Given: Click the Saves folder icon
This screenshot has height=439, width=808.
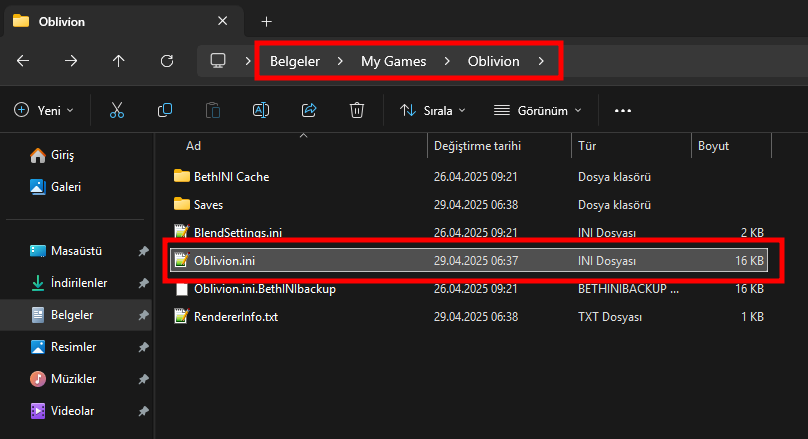Looking at the screenshot, I should tap(181, 204).
